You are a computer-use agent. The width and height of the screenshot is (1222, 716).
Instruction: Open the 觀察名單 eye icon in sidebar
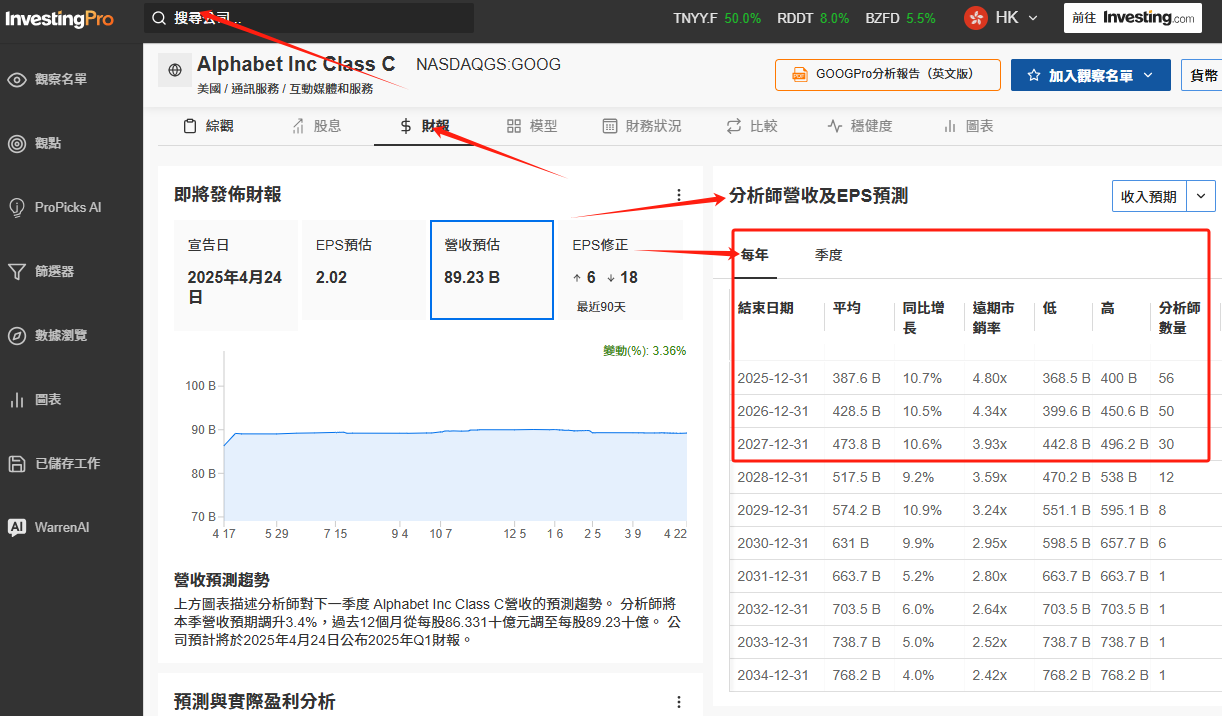pos(17,79)
